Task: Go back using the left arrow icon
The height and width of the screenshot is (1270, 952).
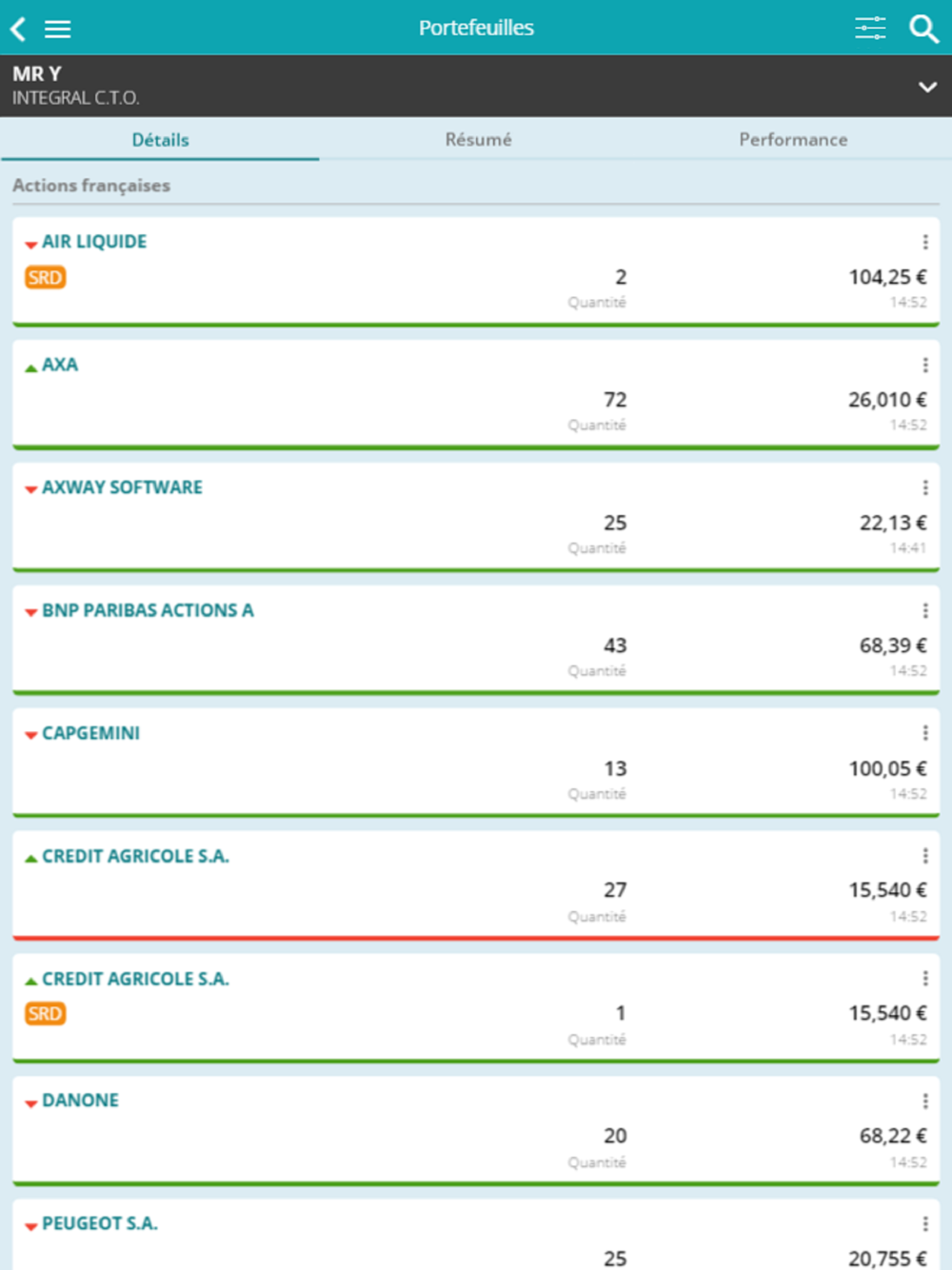Action: (18, 29)
